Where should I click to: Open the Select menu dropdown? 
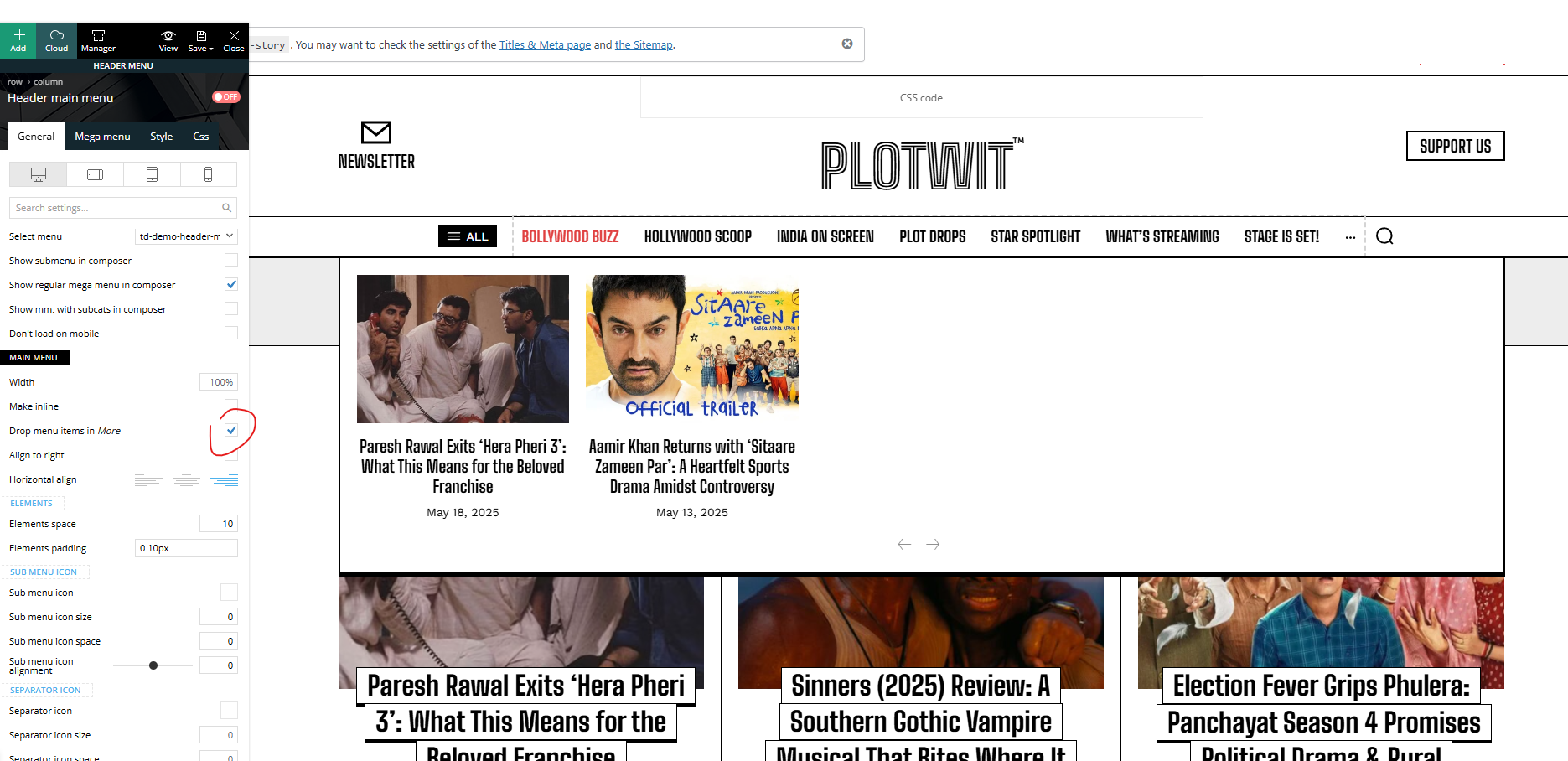[186, 236]
